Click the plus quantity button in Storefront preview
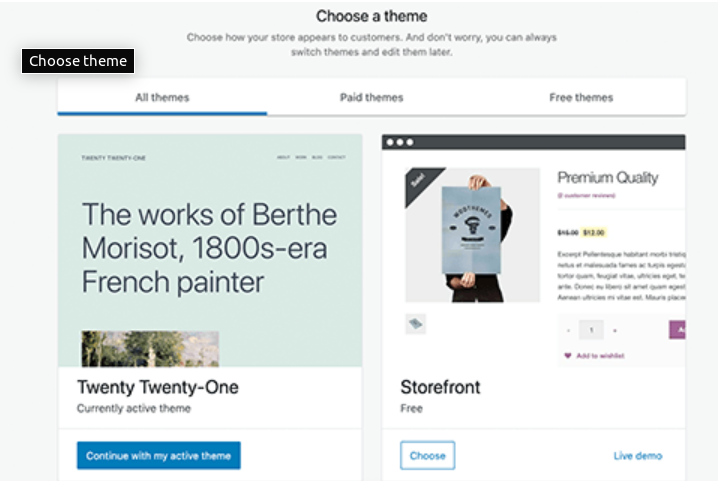This screenshot has height=481, width=718. pyautogui.click(x=615, y=330)
